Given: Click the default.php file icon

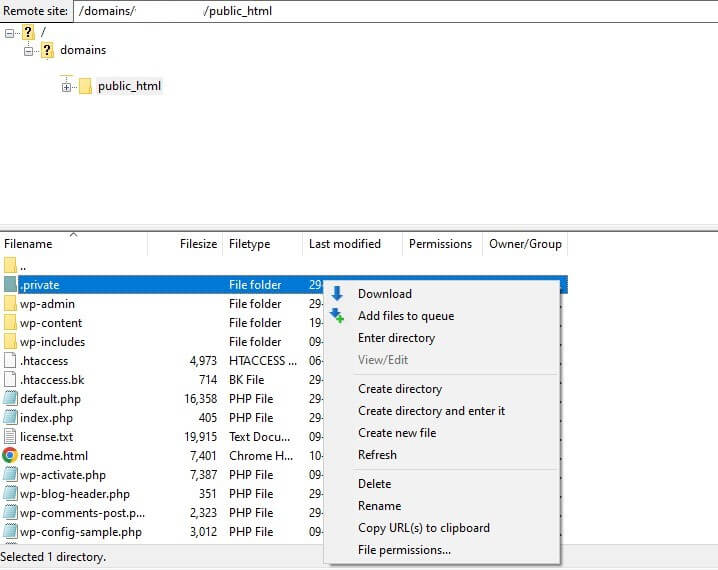Looking at the screenshot, I should (10, 399).
